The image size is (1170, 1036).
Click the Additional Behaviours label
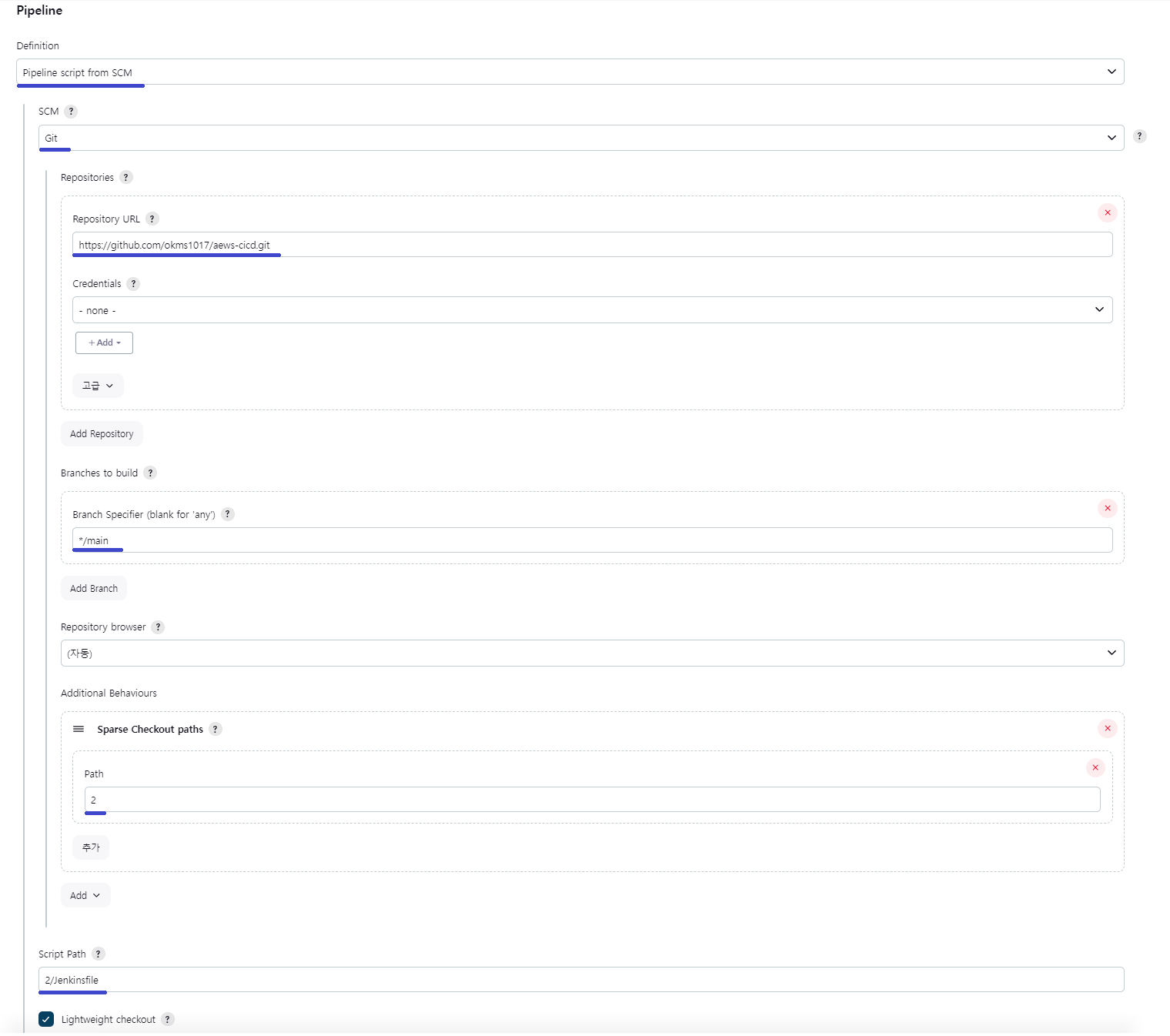(x=109, y=693)
